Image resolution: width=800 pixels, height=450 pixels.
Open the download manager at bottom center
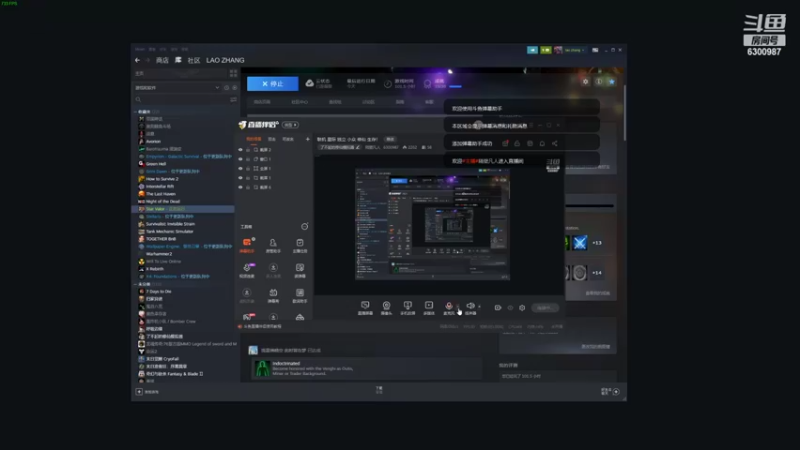(x=379, y=390)
